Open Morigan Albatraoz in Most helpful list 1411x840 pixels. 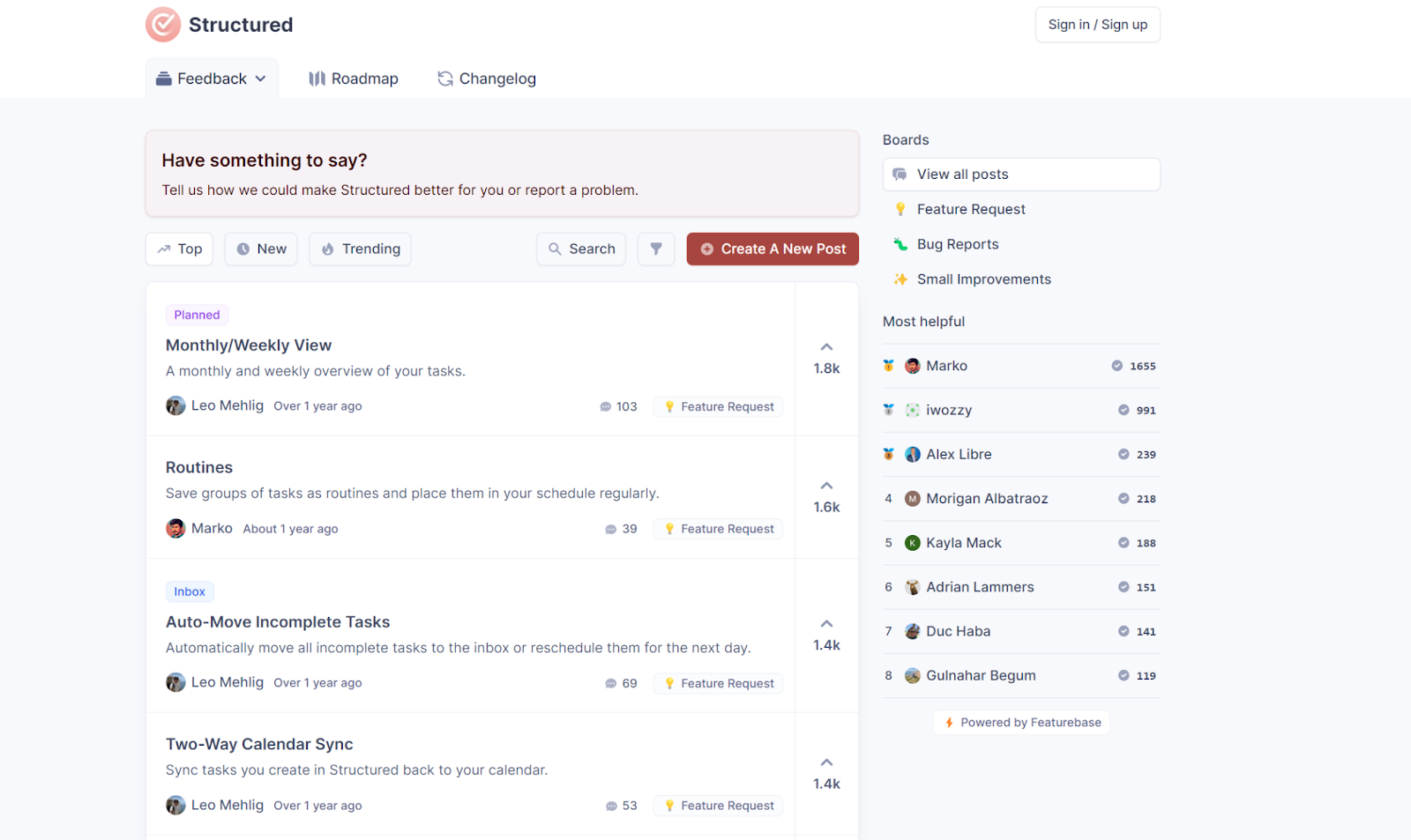[1021, 499]
